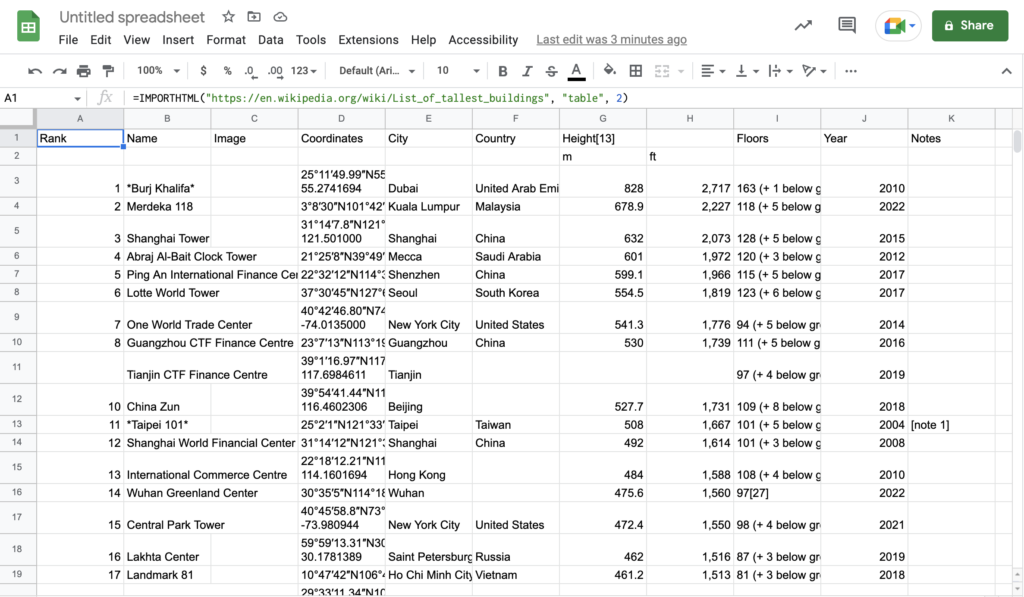
Task: Select the [note 1] cell
Action: click(952, 425)
